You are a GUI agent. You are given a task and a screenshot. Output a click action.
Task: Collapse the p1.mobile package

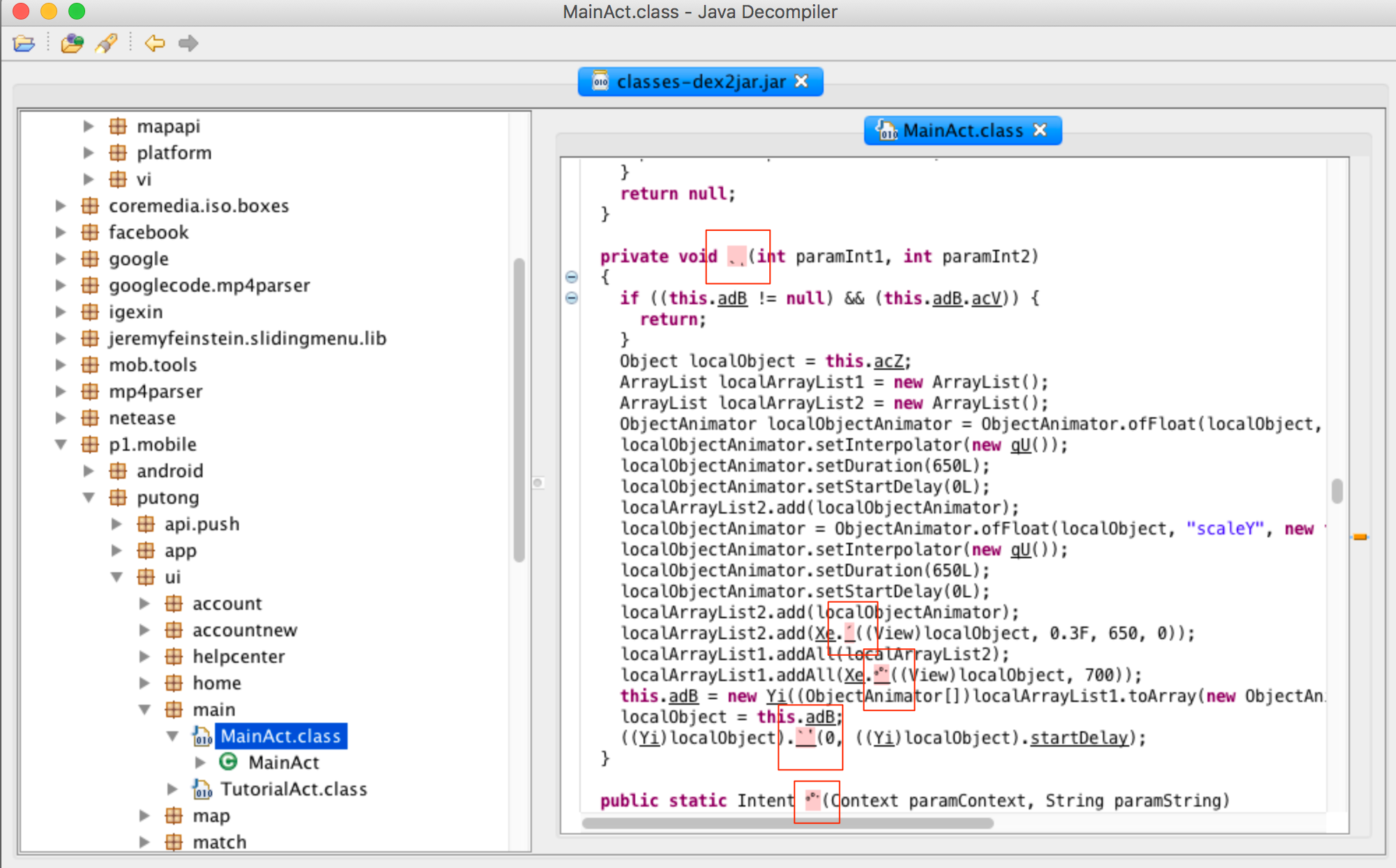61,444
